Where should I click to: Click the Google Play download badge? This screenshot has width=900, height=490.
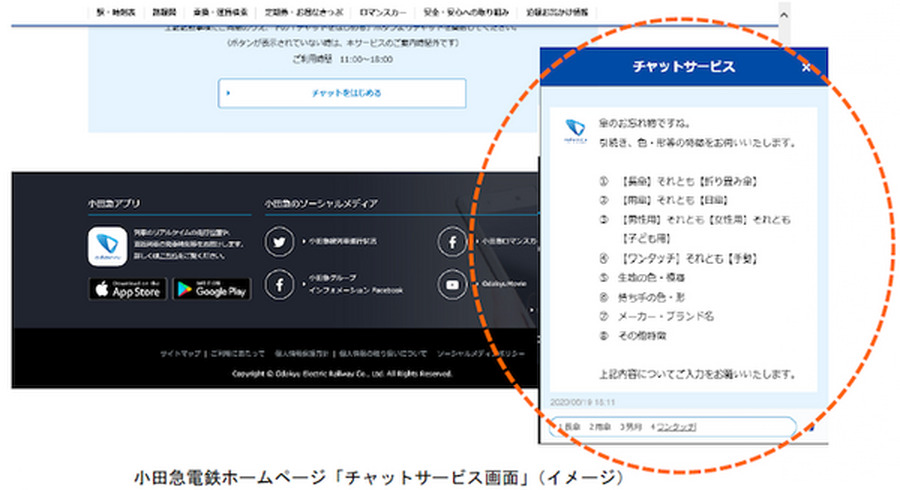211,289
